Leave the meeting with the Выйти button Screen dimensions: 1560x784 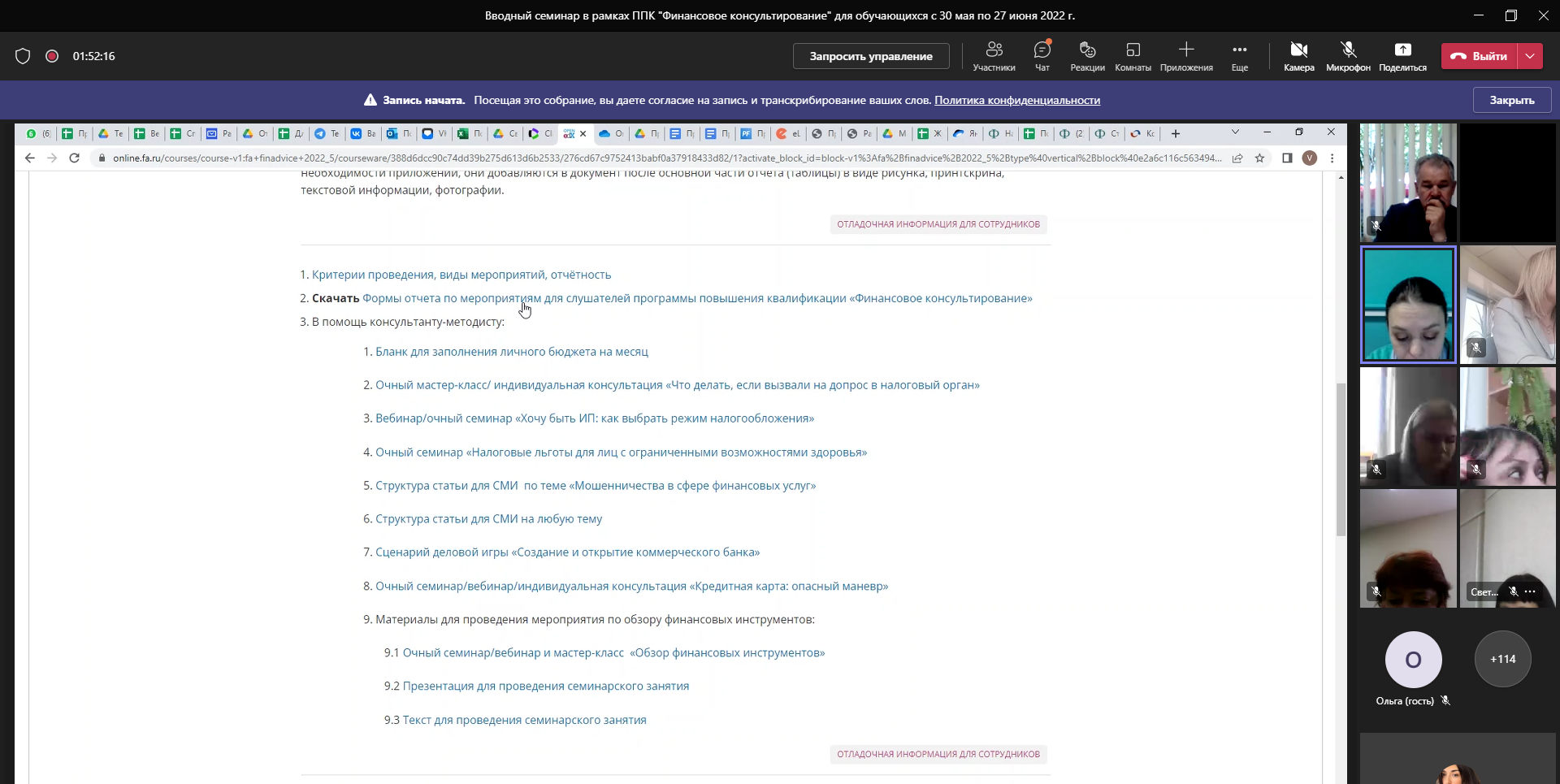click(x=1480, y=56)
